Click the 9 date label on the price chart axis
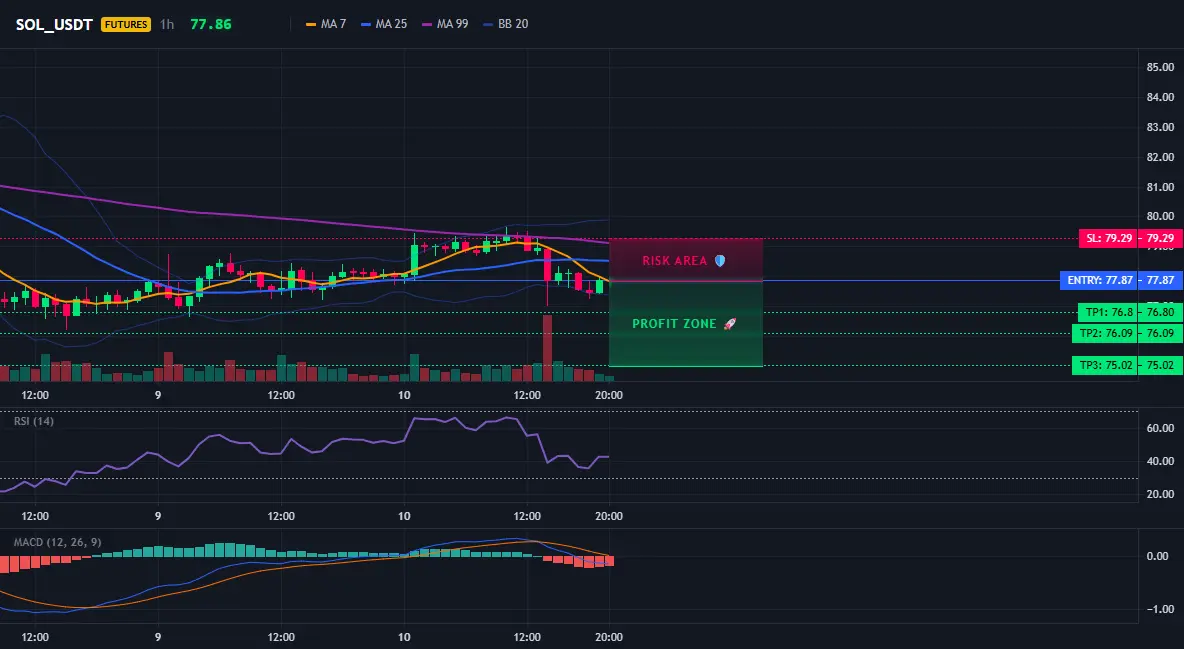The height and width of the screenshot is (649, 1184). coord(158,395)
